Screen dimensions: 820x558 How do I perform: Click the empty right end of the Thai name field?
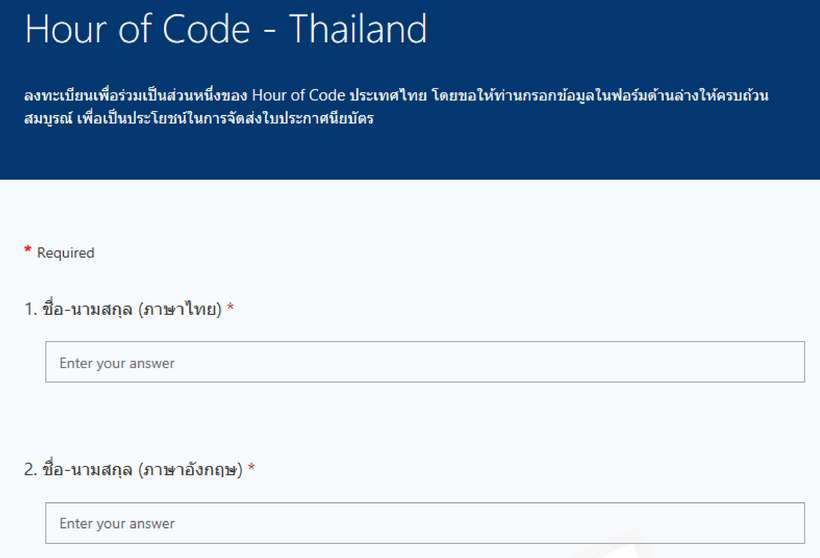coord(760,362)
